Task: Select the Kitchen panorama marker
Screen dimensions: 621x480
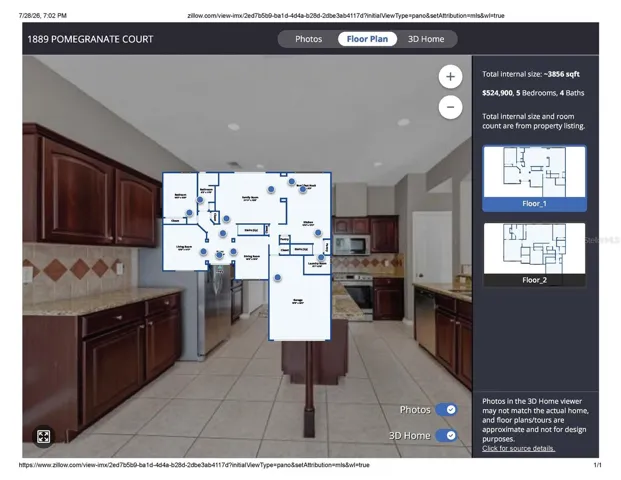Action: (318, 233)
